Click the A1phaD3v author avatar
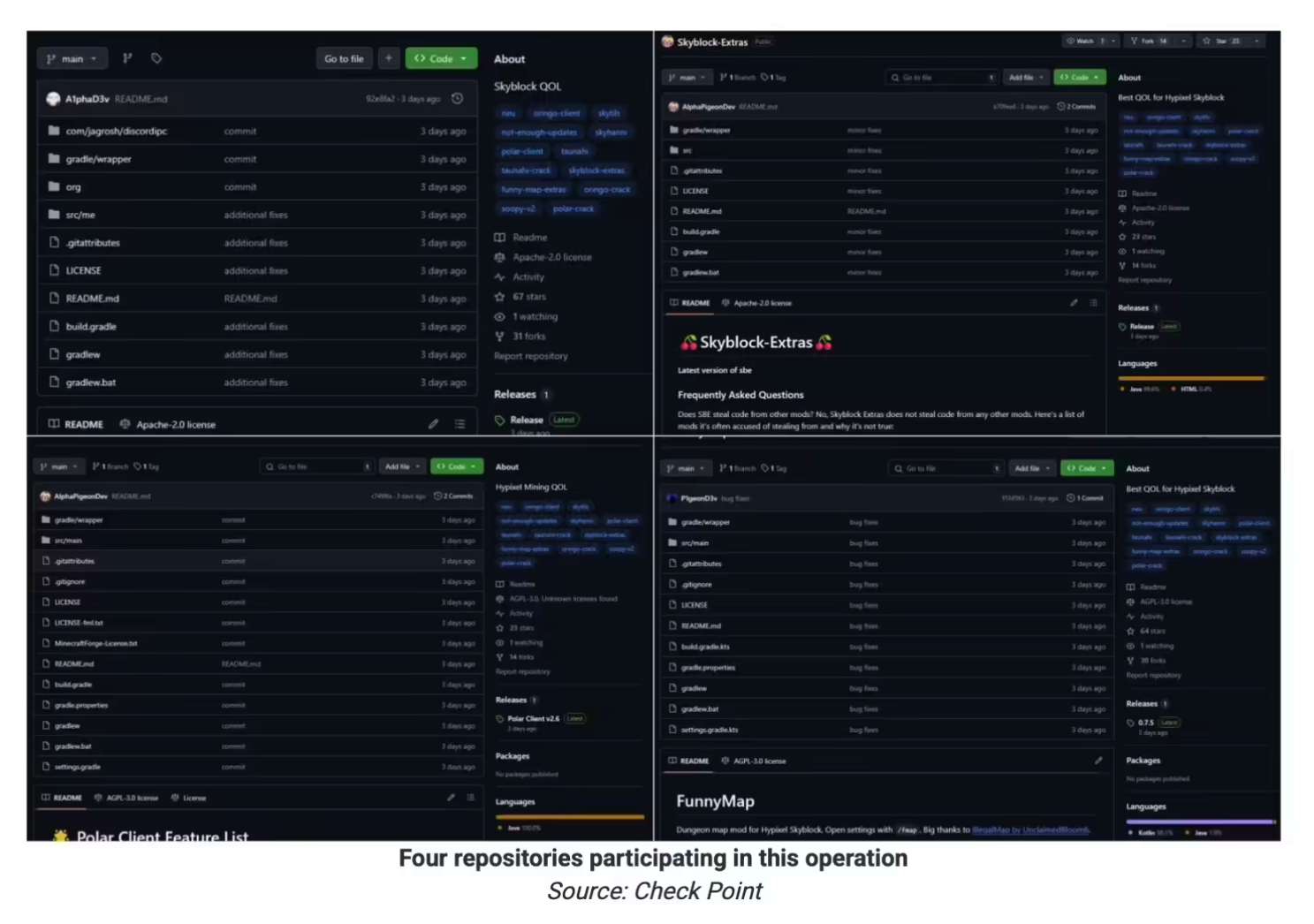Viewport: 1314px width, 924px height. (53, 99)
